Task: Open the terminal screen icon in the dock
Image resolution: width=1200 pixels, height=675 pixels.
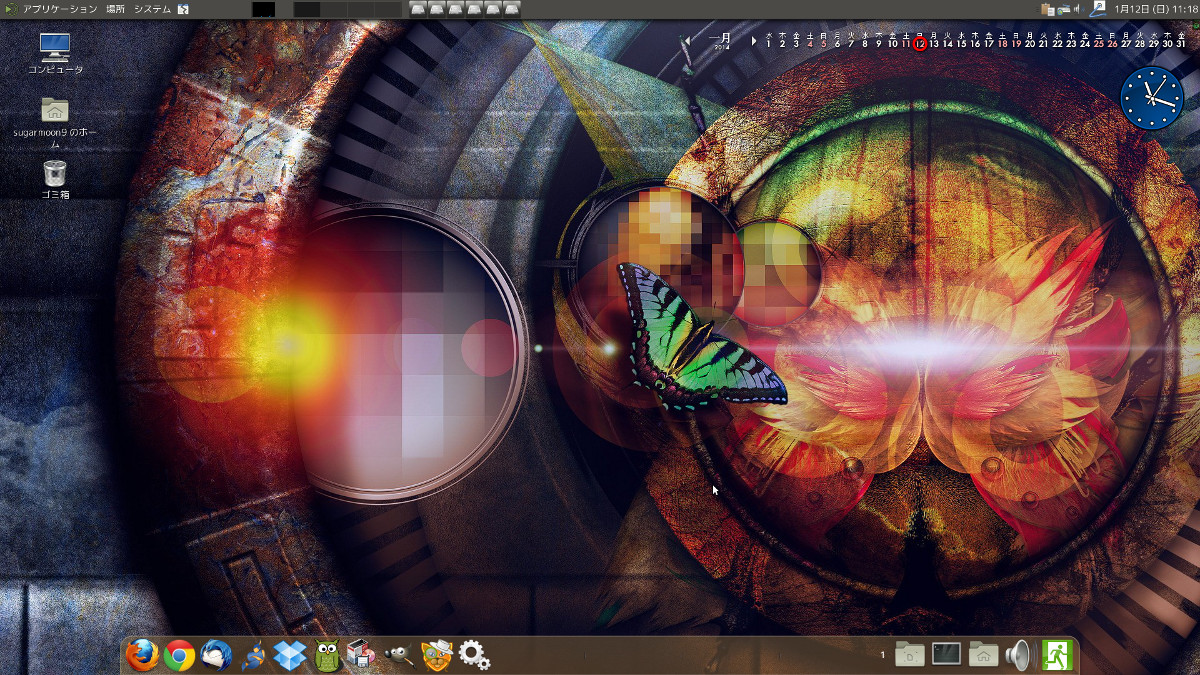Action: [946, 654]
